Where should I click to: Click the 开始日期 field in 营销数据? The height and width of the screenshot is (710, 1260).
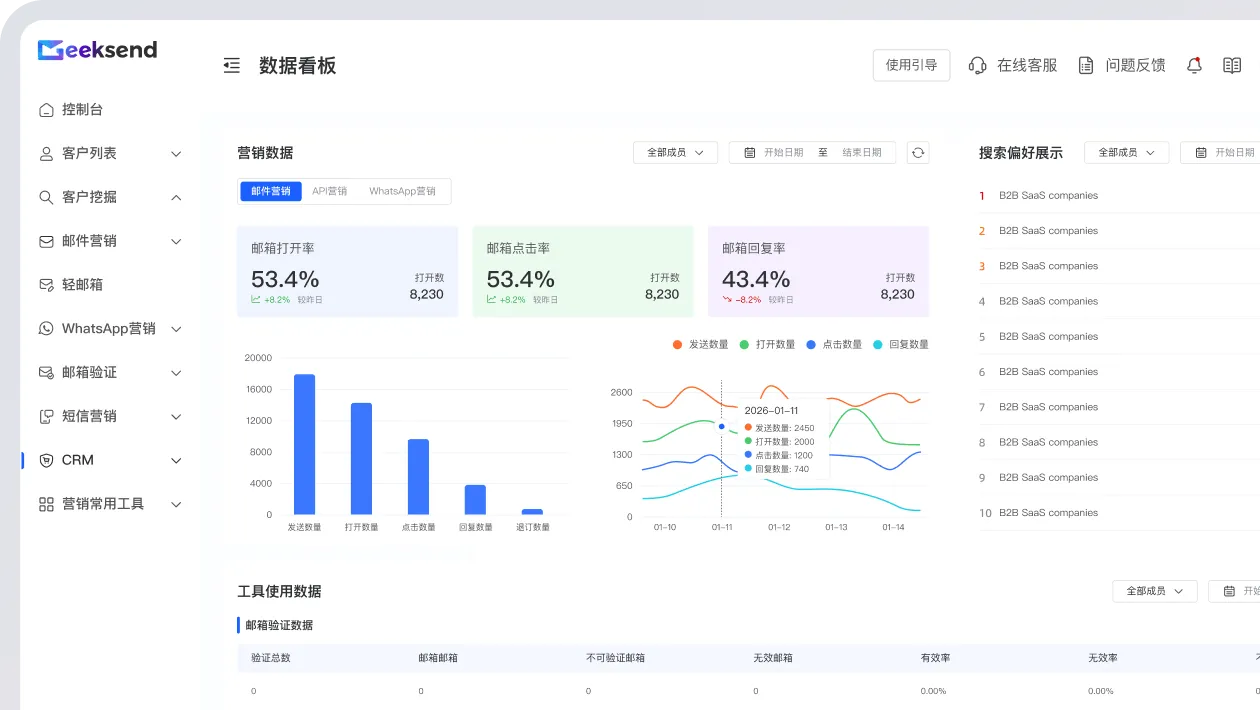coord(783,153)
